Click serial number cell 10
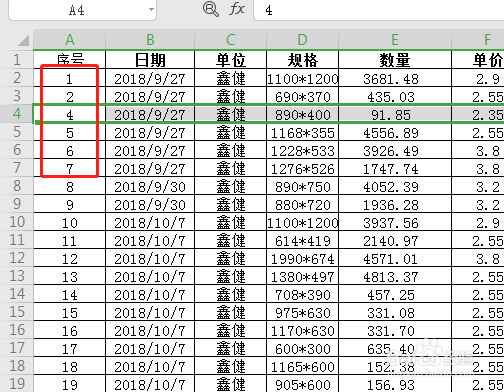 tap(69, 222)
